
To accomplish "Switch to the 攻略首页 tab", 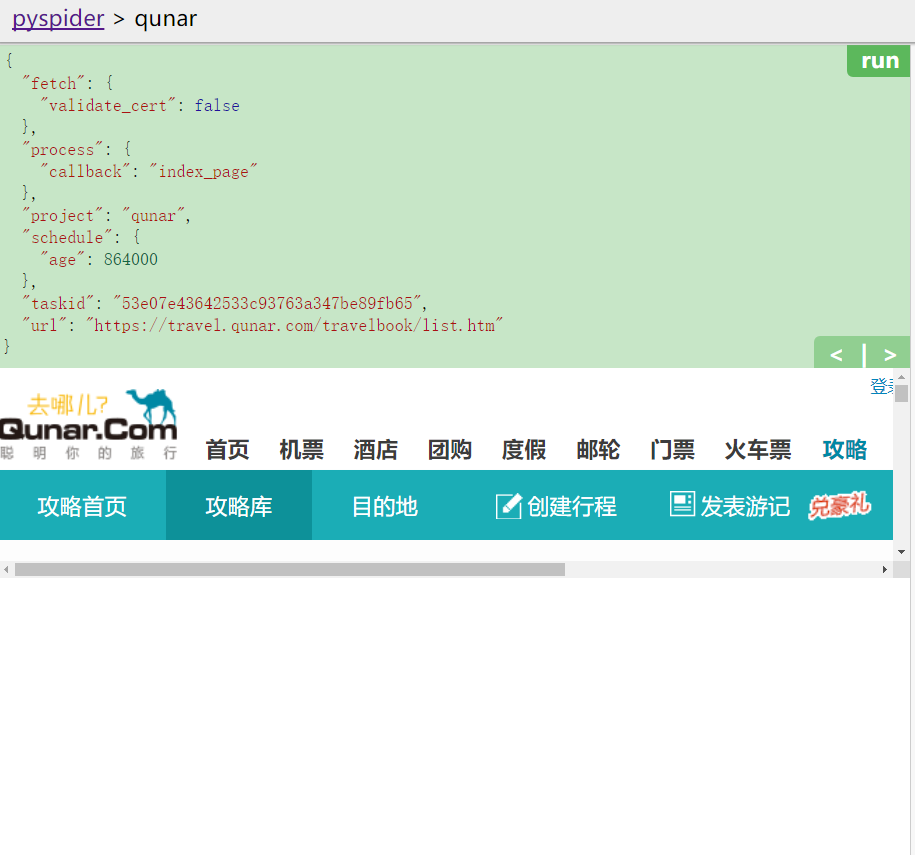I will pos(82,505).
